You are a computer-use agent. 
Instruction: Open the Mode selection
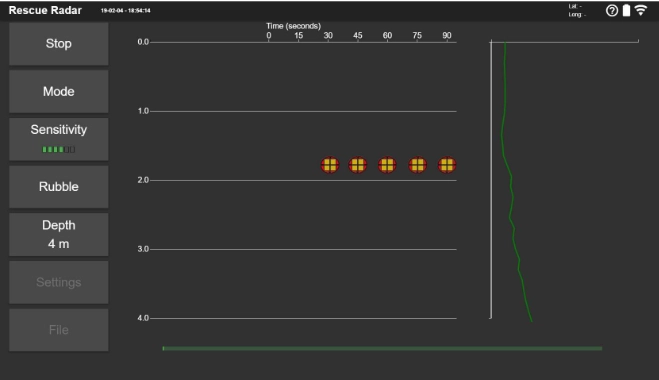58,91
